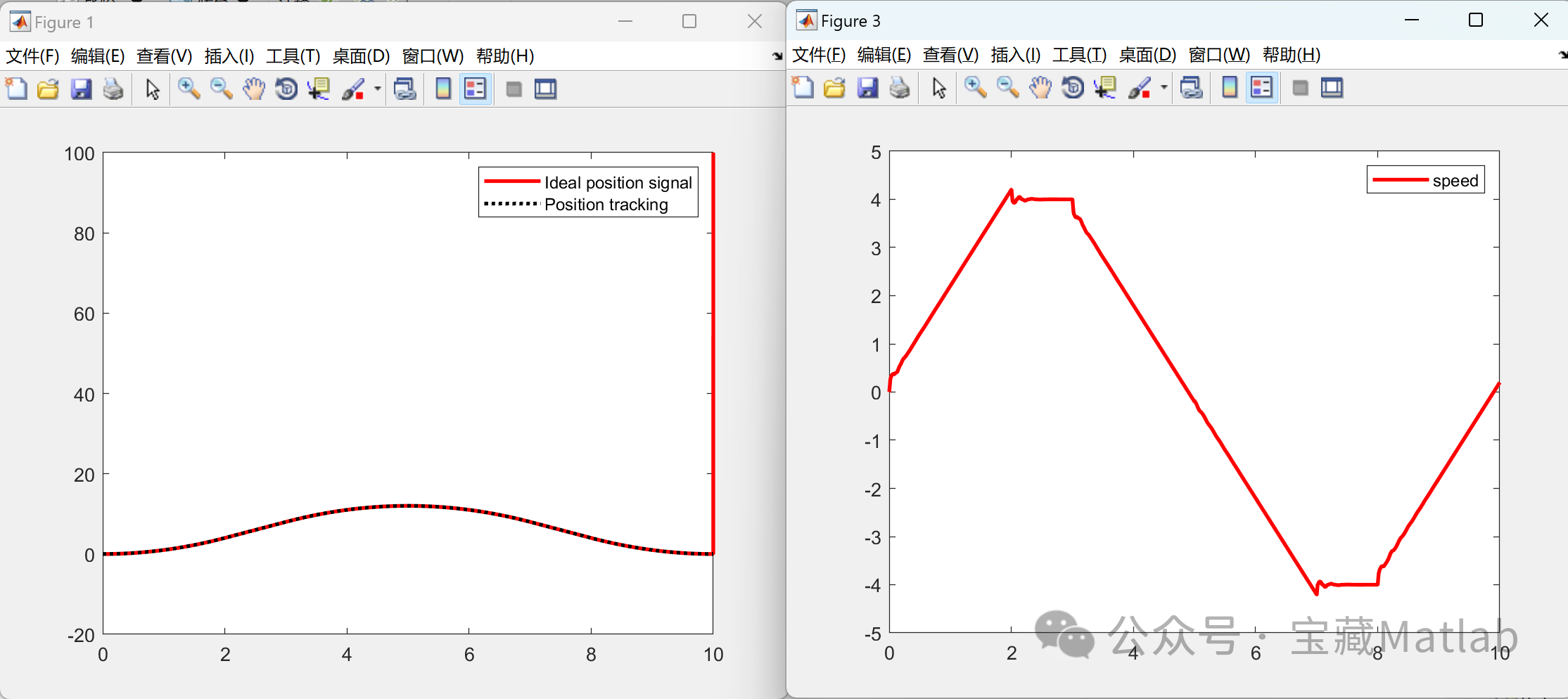Image resolution: width=1568 pixels, height=699 pixels.
Task: Click New Figure icon in Figure 3
Action: tap(803, 87)
